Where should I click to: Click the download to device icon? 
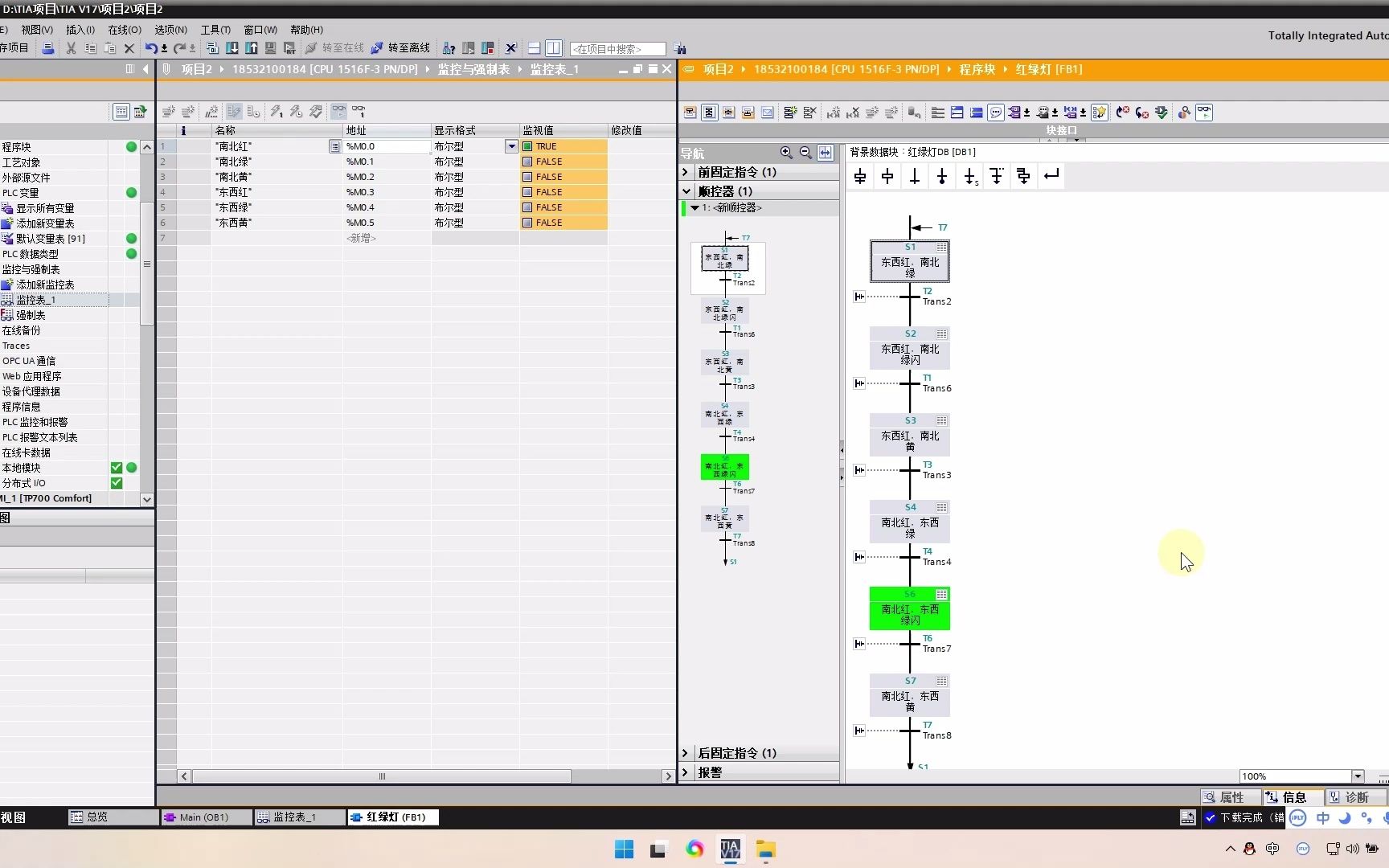232,48
